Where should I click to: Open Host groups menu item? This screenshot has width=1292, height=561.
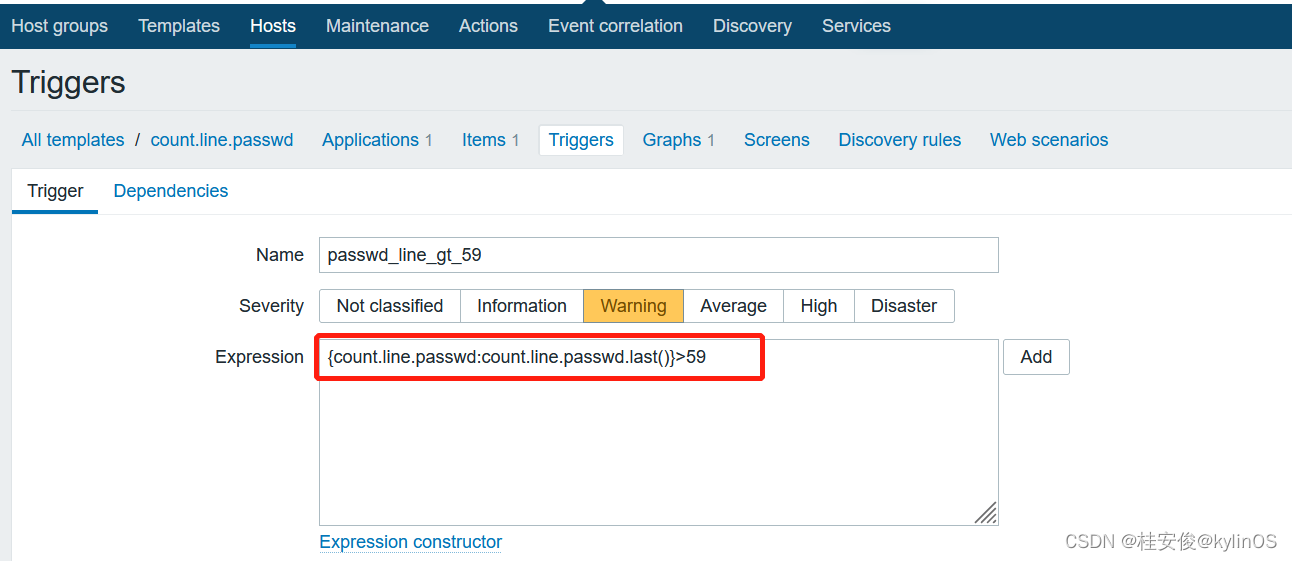(59, 26)
